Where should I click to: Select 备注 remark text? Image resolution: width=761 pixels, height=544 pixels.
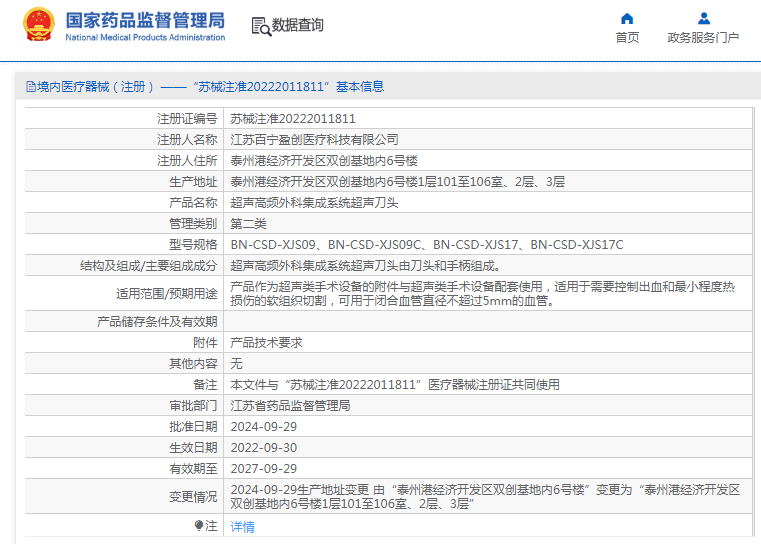click(x=395, y=385)
